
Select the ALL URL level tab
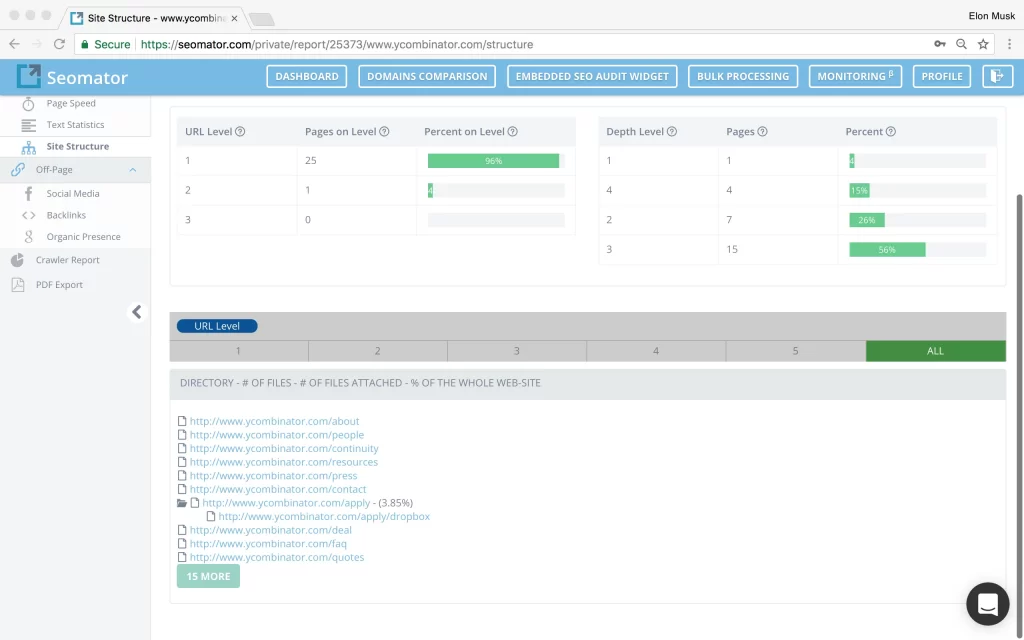pyautogui.click(x=935, y=351)
